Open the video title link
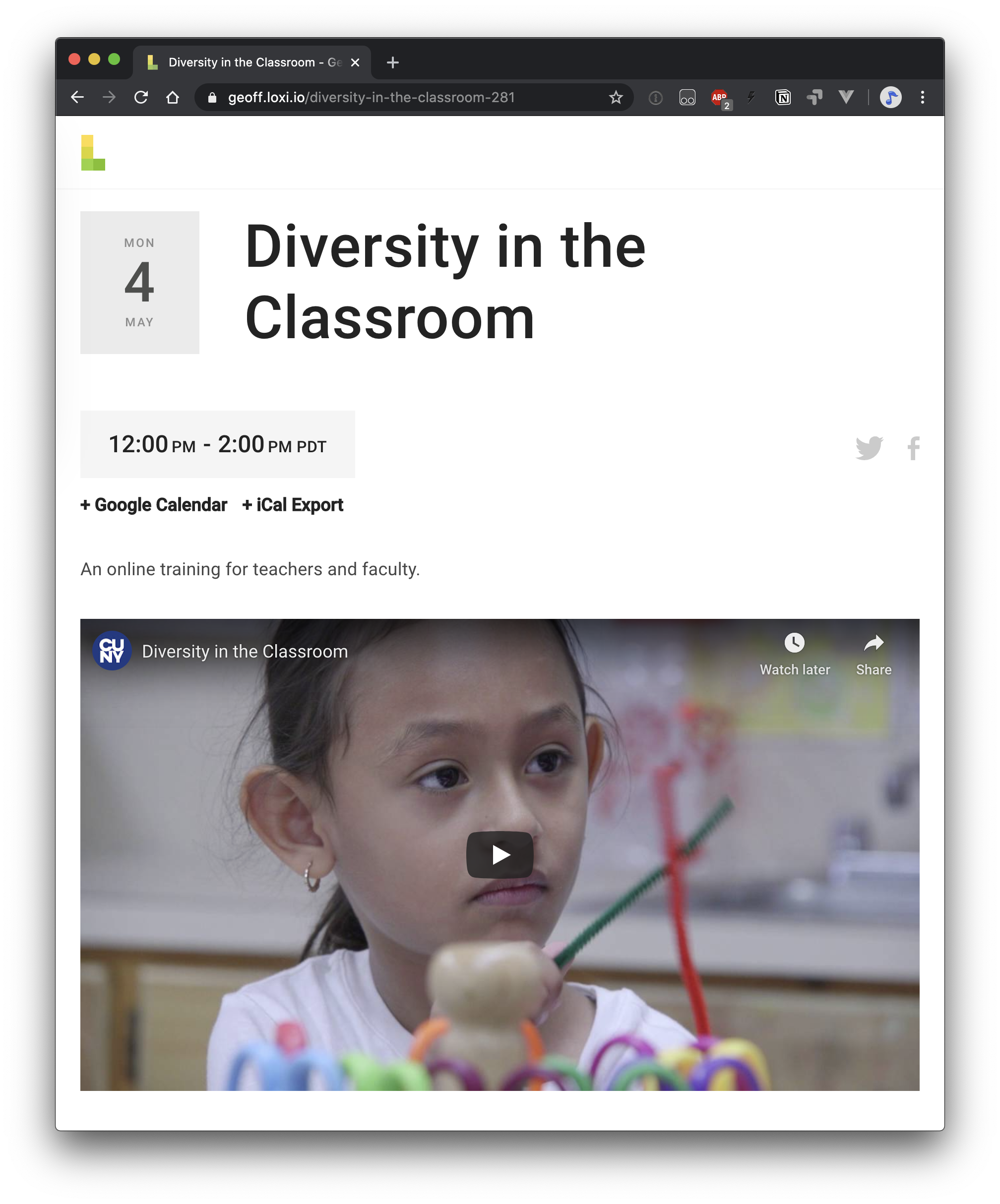1000x1204 pixels. click(x=245, y=651)
